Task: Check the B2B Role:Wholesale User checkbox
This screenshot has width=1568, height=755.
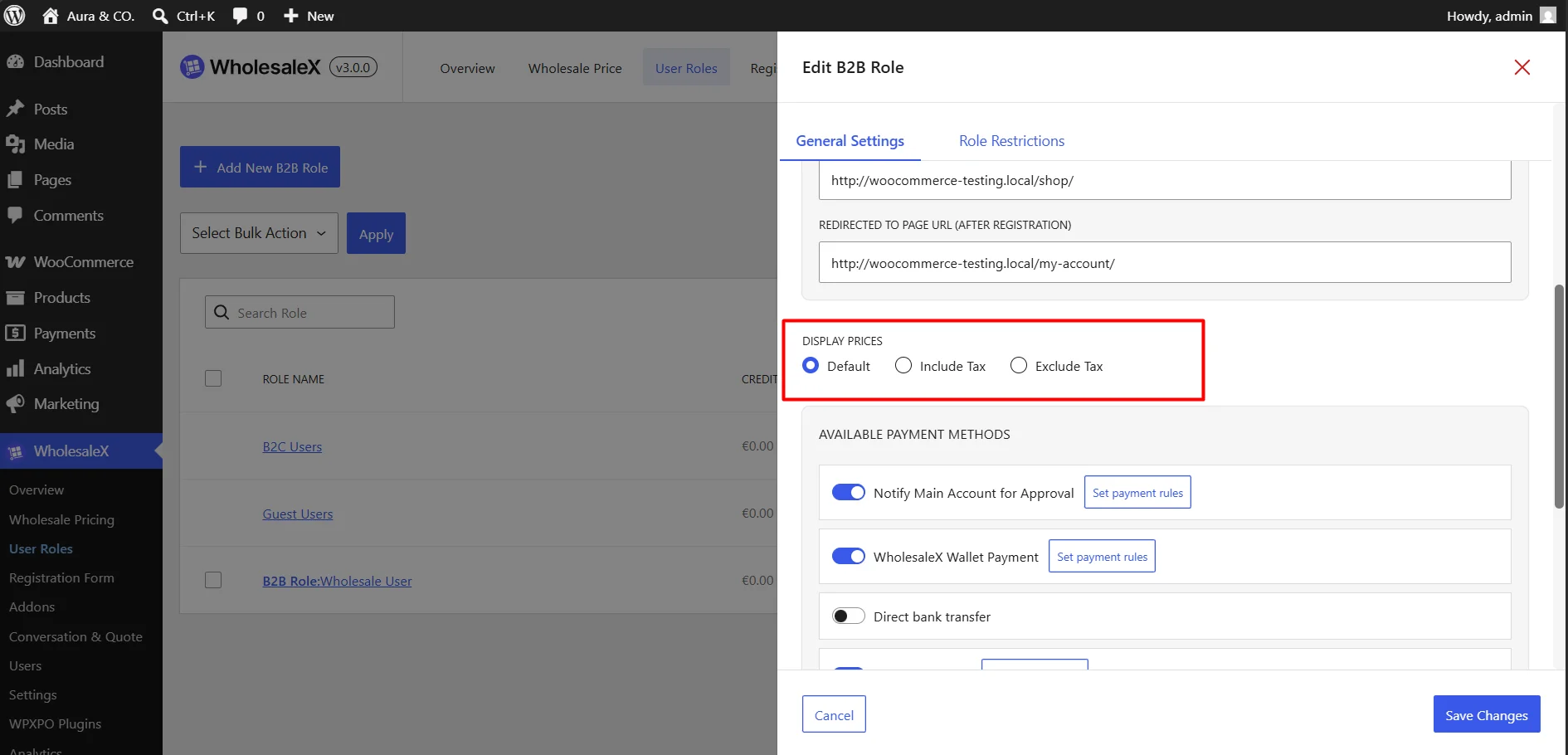Action: [x=213, y=580]
